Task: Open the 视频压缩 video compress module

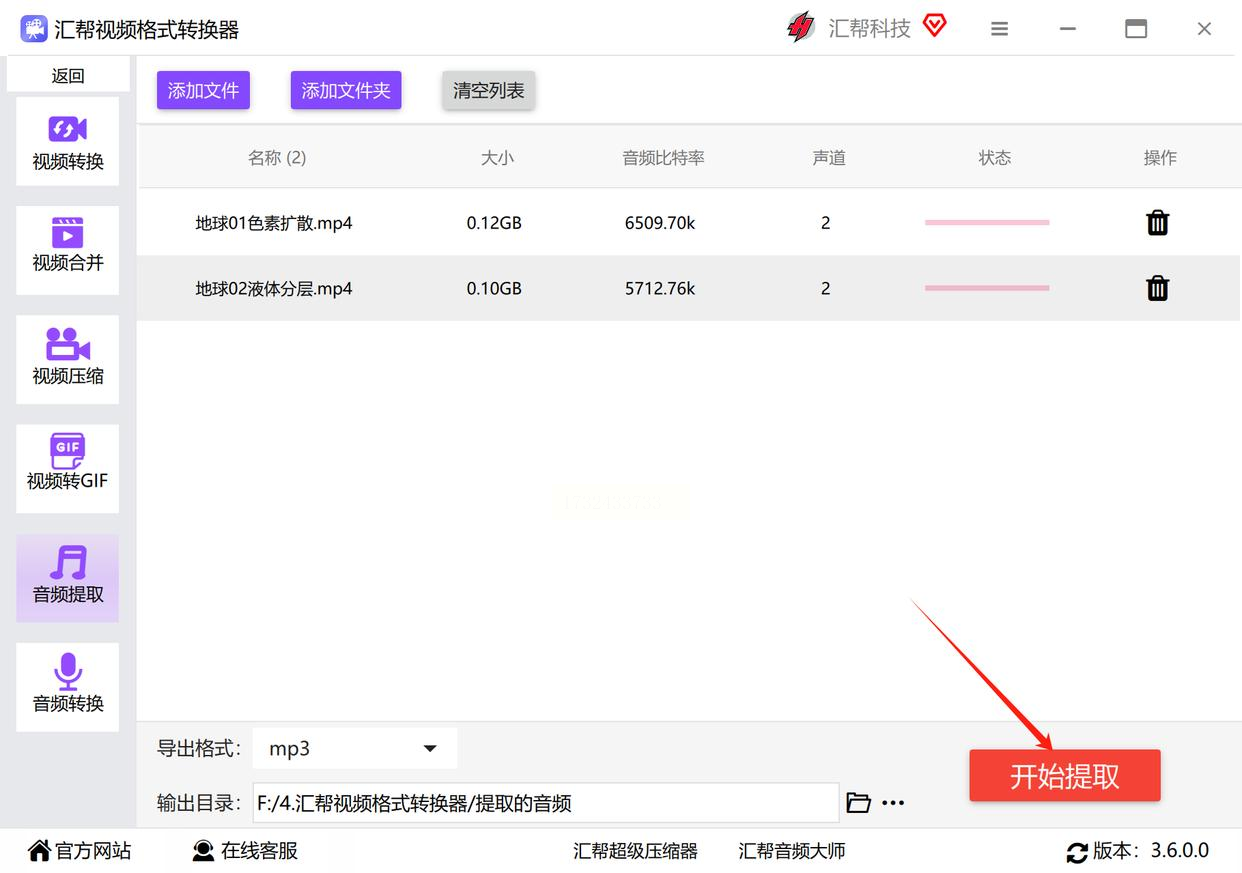Action: [x=68, y=359]
